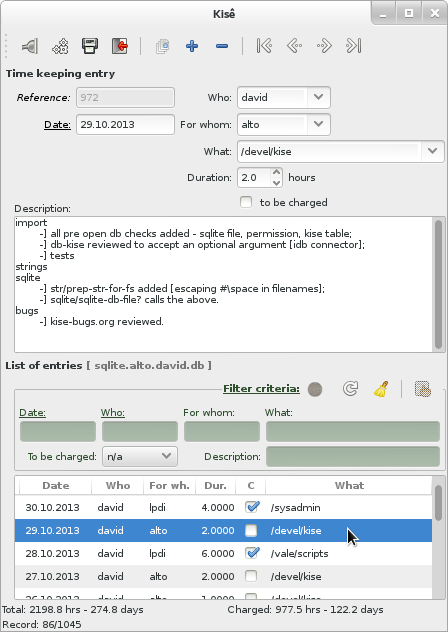The height and width of the screenshot is (632, 448).
Task: Click the 6.0000 duration cell
Action: 217,553
